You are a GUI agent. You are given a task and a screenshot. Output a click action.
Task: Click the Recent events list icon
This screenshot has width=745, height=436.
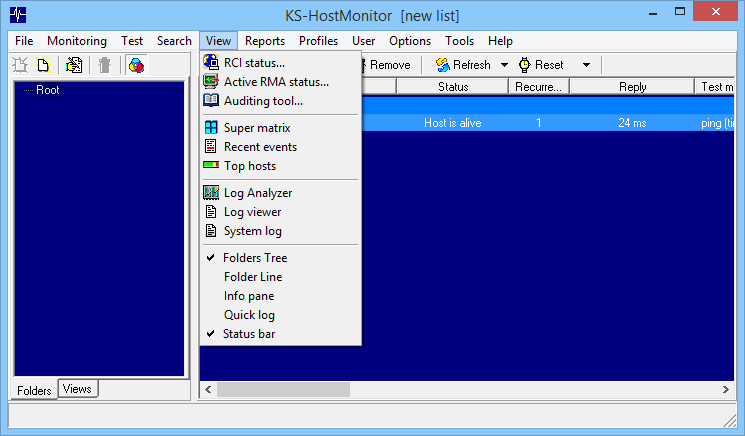click(211, 146)
